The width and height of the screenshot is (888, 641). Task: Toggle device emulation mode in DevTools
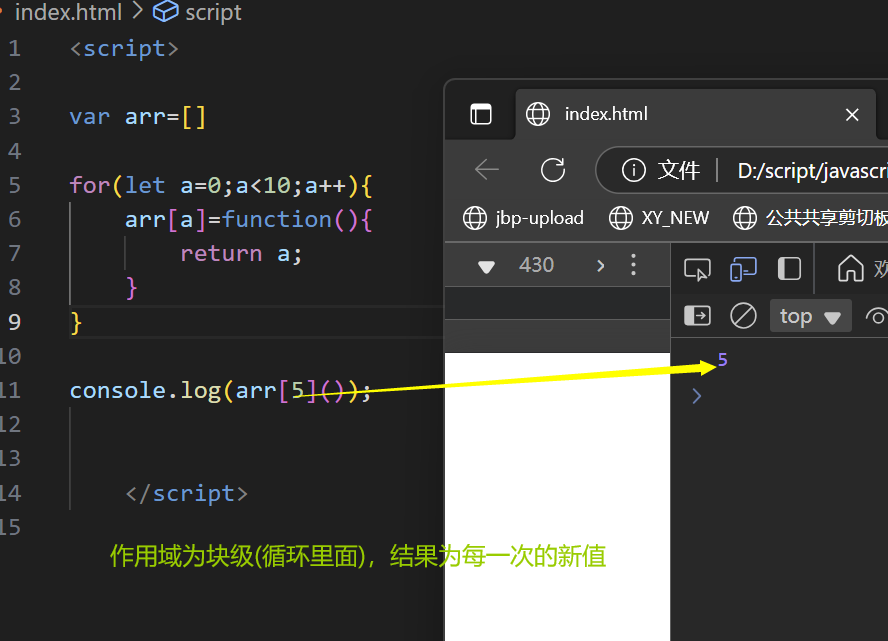click(x=742, y=268)
